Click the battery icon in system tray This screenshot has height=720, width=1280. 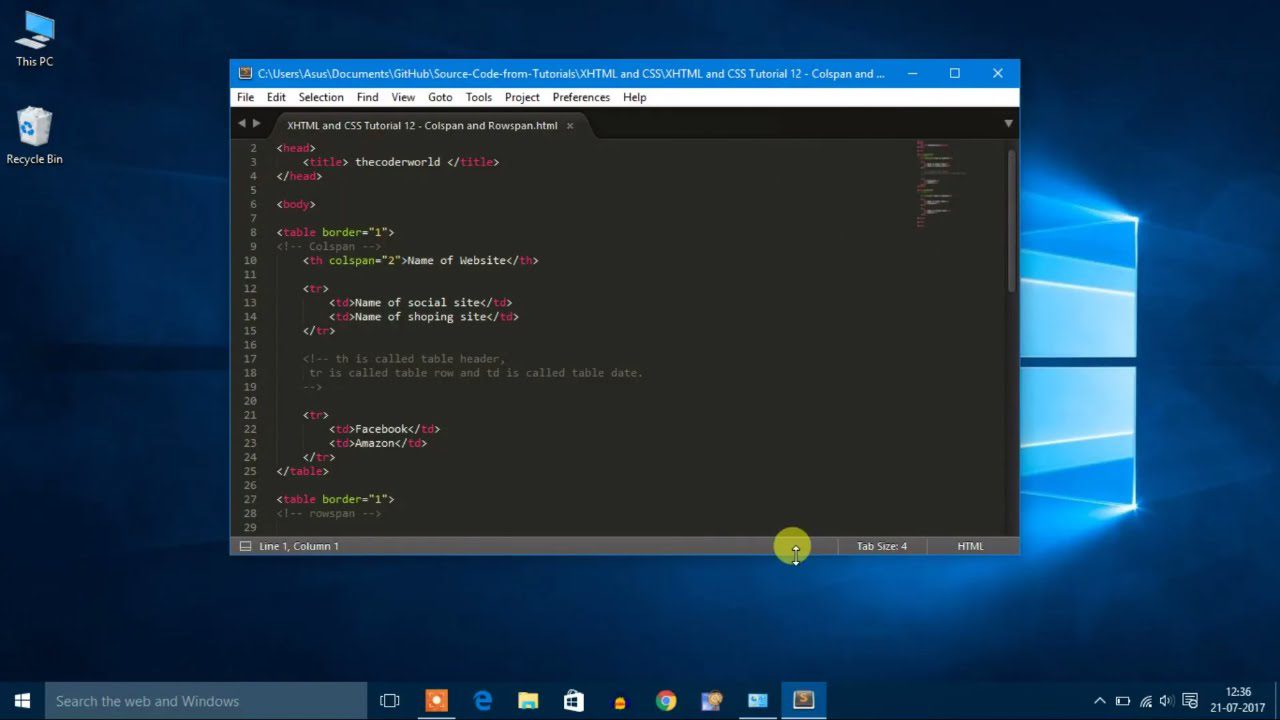[1123, 701]
